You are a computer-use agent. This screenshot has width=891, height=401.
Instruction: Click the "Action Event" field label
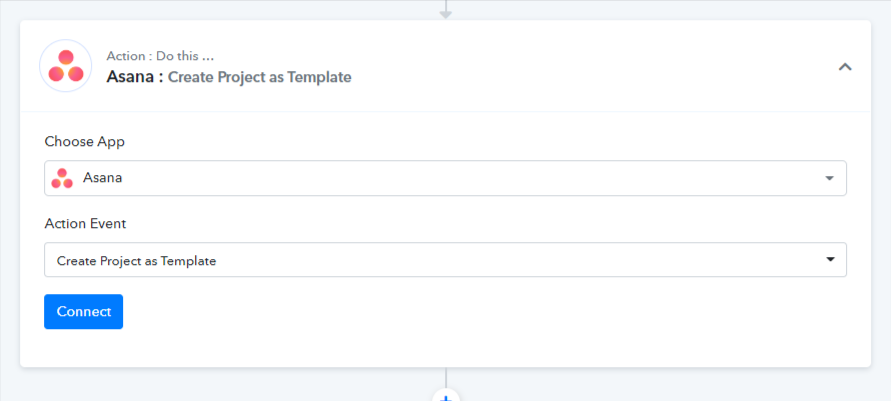[x=85, y=224]
